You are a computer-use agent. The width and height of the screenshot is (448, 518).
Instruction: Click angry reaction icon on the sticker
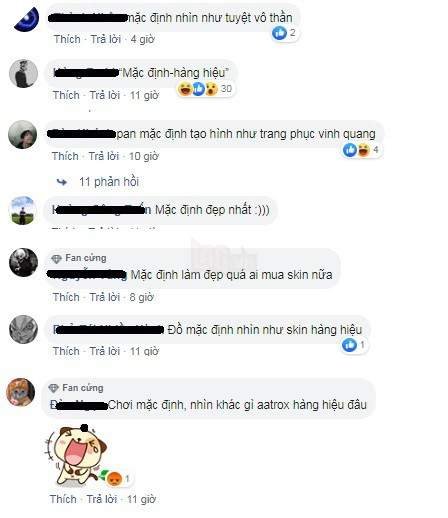114,479
